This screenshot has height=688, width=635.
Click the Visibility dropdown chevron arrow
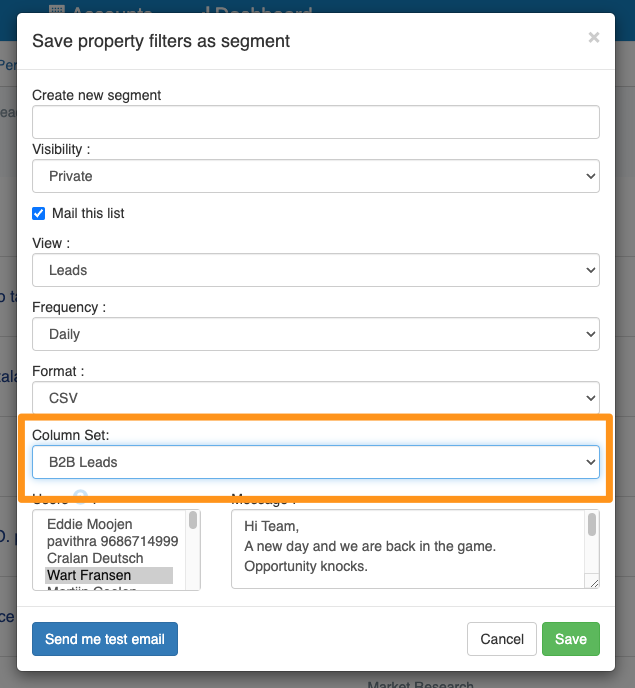591,176
